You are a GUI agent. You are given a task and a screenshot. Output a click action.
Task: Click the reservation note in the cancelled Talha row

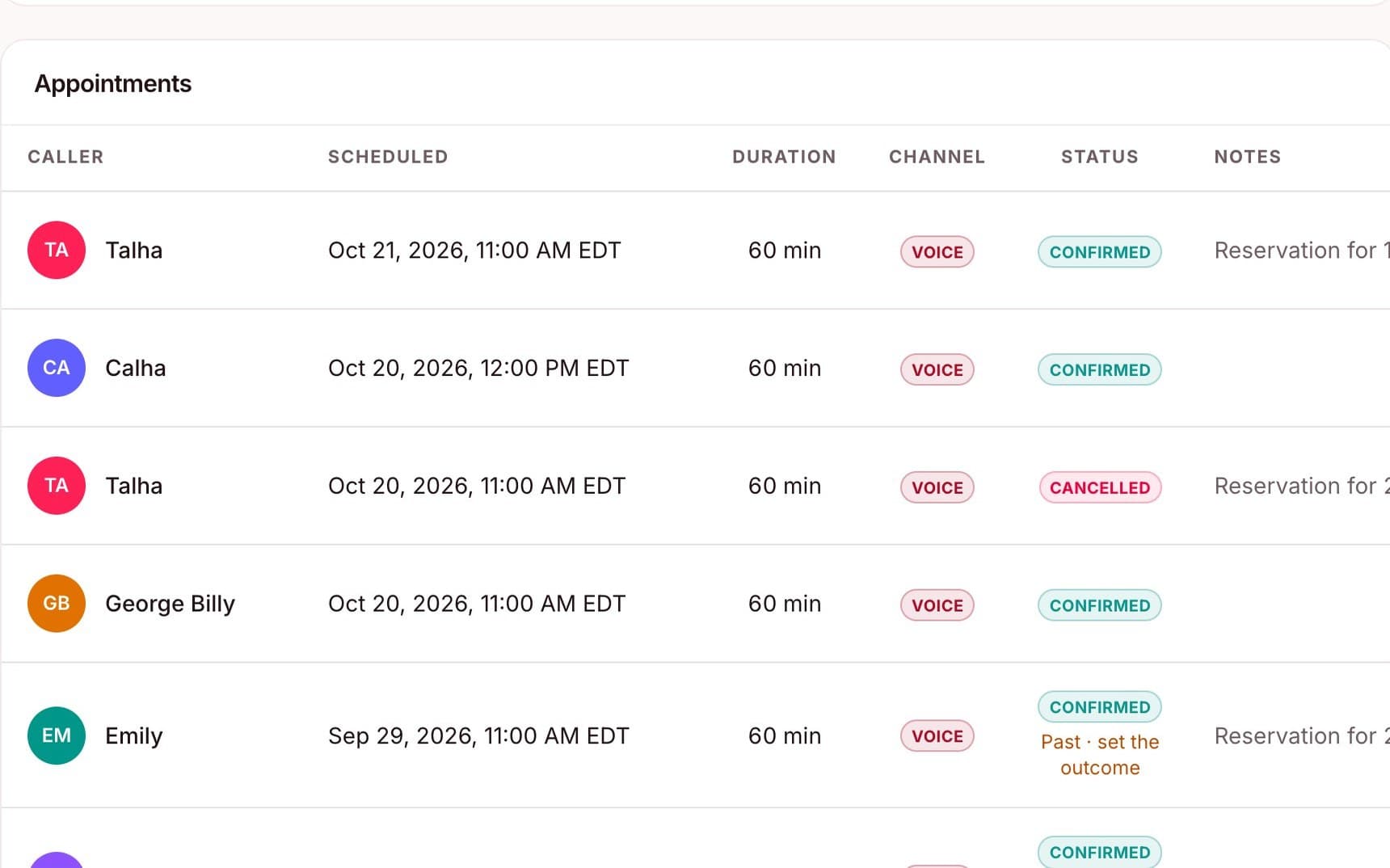coord(1302,486)
